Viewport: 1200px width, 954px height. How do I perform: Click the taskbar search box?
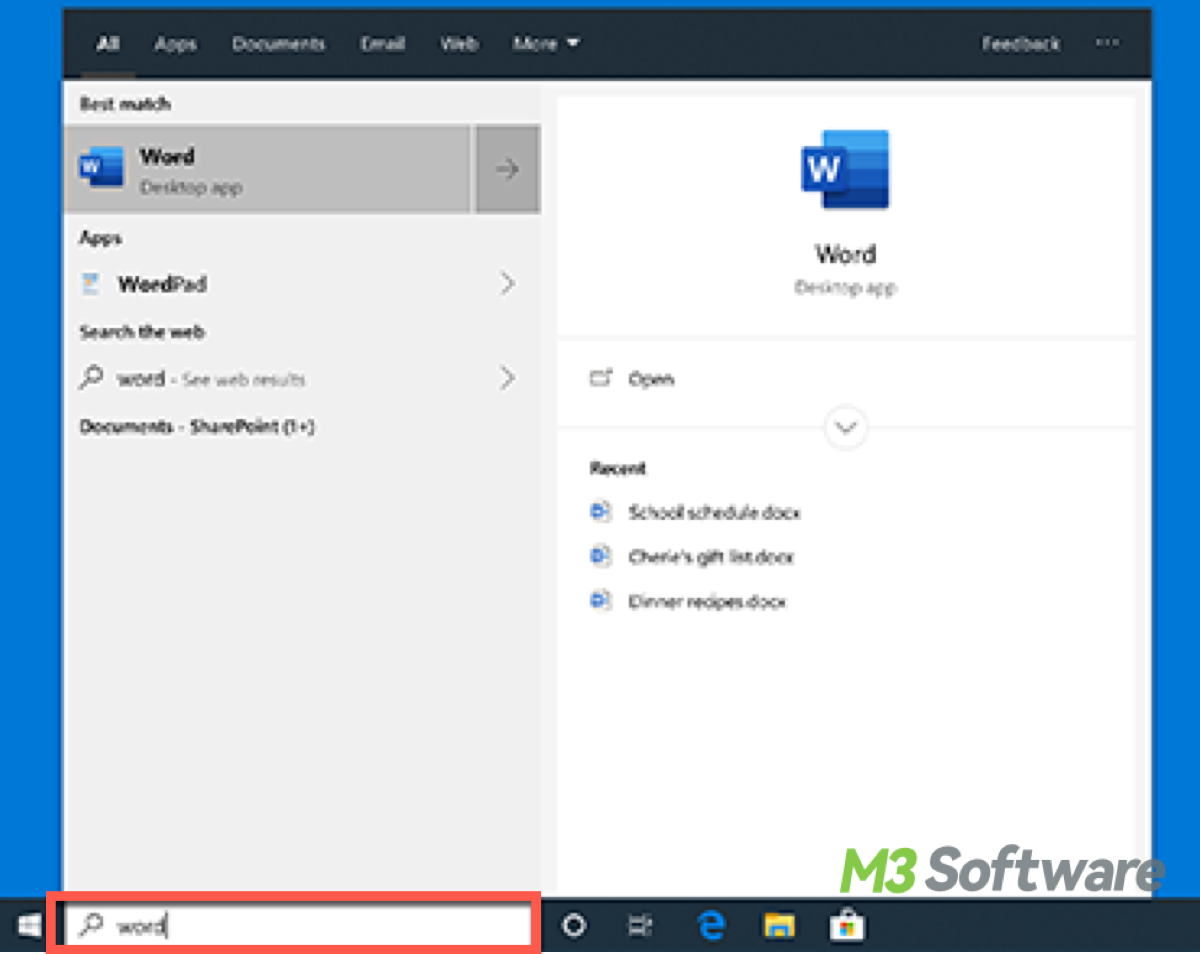tap(298, 926)
